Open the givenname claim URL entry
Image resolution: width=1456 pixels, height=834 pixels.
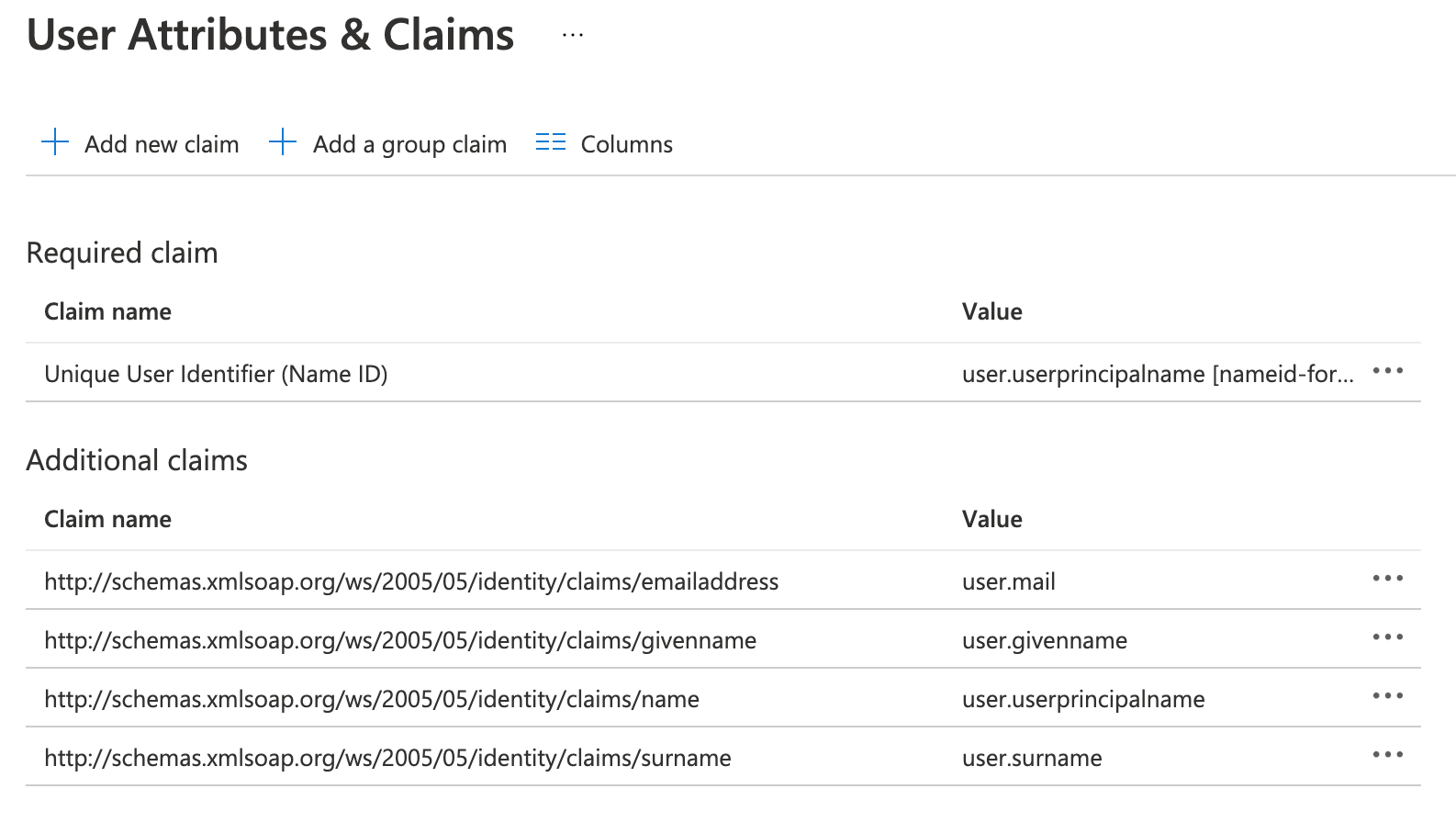pos(400,640)
